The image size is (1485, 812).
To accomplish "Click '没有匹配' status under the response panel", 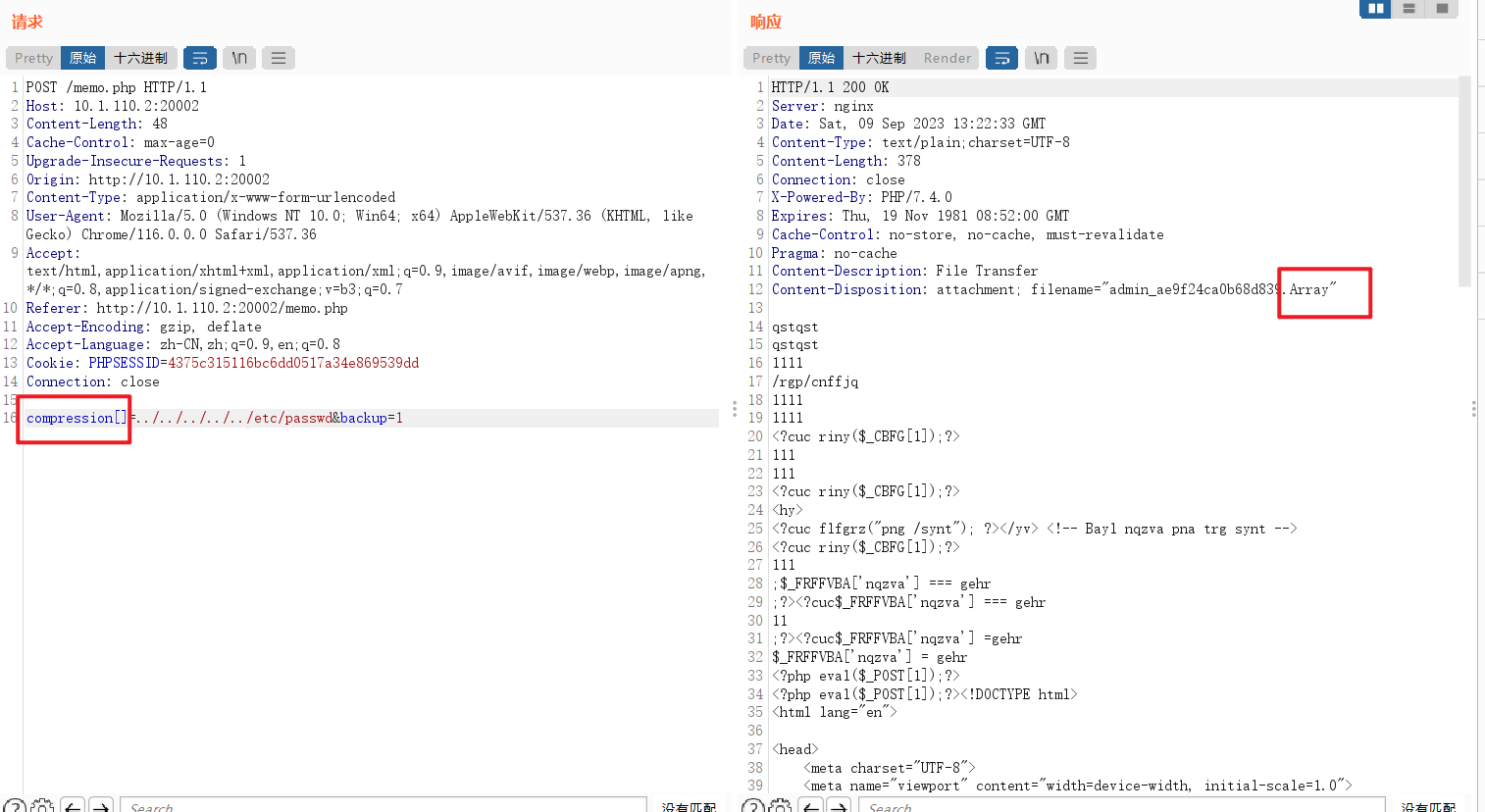I will coord(1428,807).
